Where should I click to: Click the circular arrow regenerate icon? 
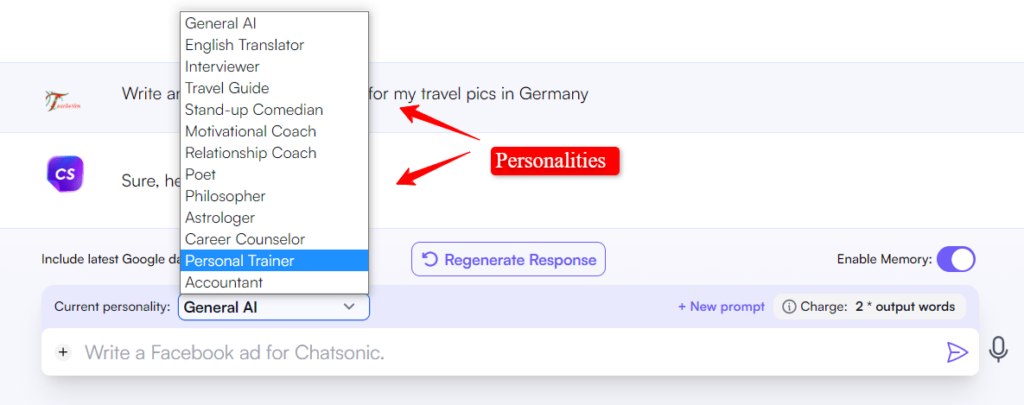[430, 260]
